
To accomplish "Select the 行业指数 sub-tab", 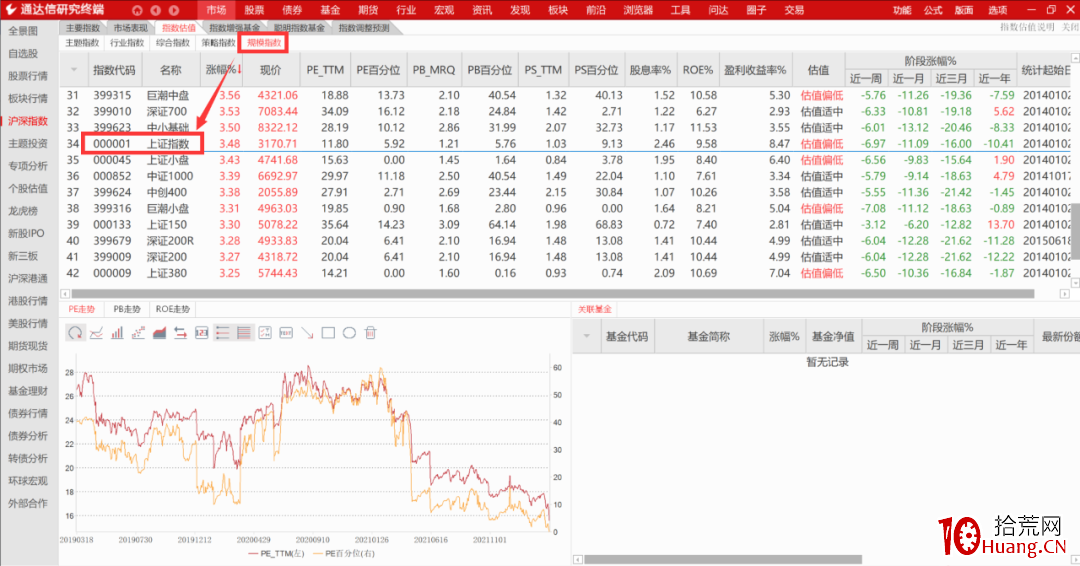I will pyautogui.click(x=127, y=43).
